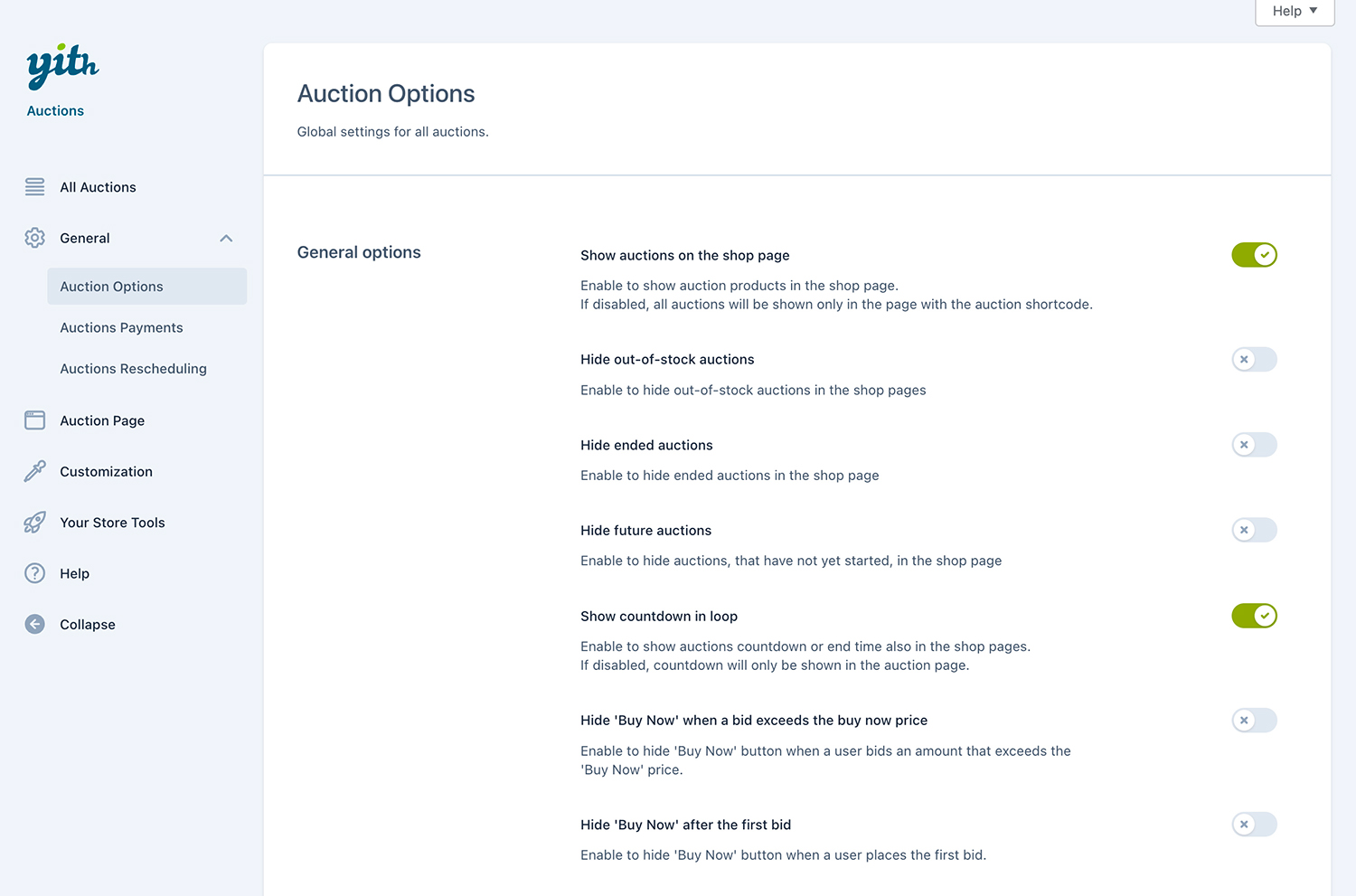Open Auctions Rescheduling submenu item
Image resolution: width=1356 pixels, height=896 pixels.
pos(133,369)
